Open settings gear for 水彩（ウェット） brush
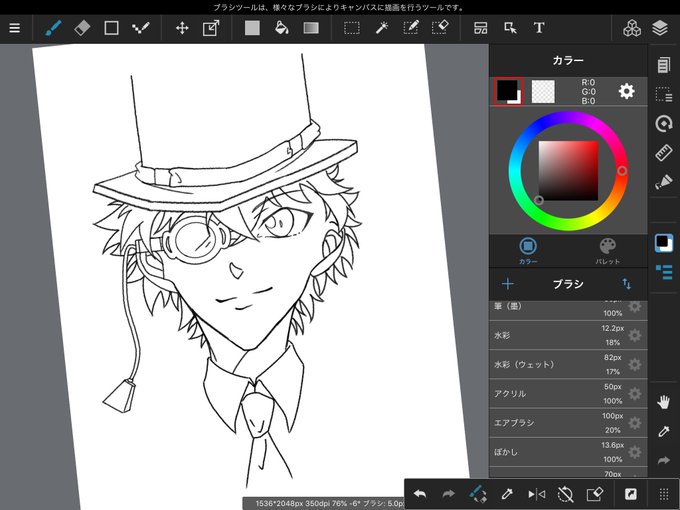680x510 pixels. [x=634, y=364]
